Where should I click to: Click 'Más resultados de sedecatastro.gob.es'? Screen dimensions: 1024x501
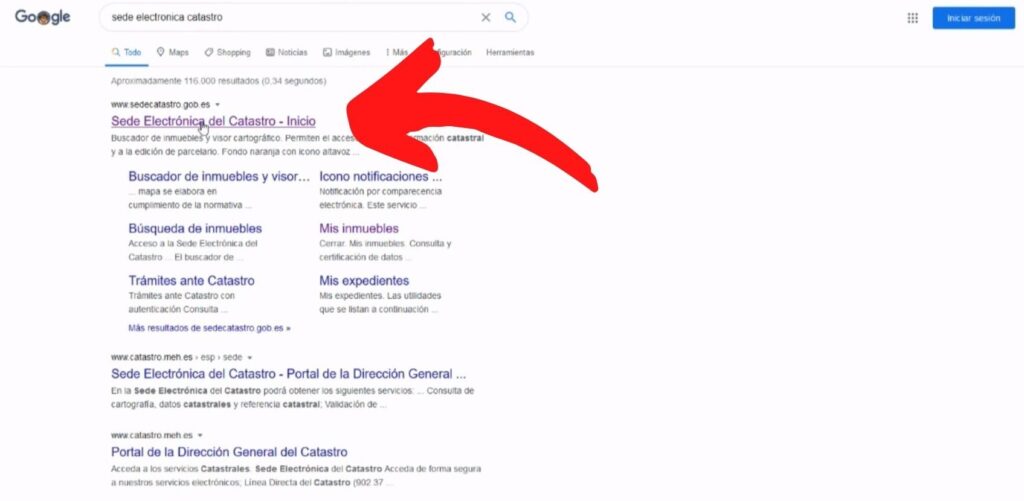coord(210,328)
